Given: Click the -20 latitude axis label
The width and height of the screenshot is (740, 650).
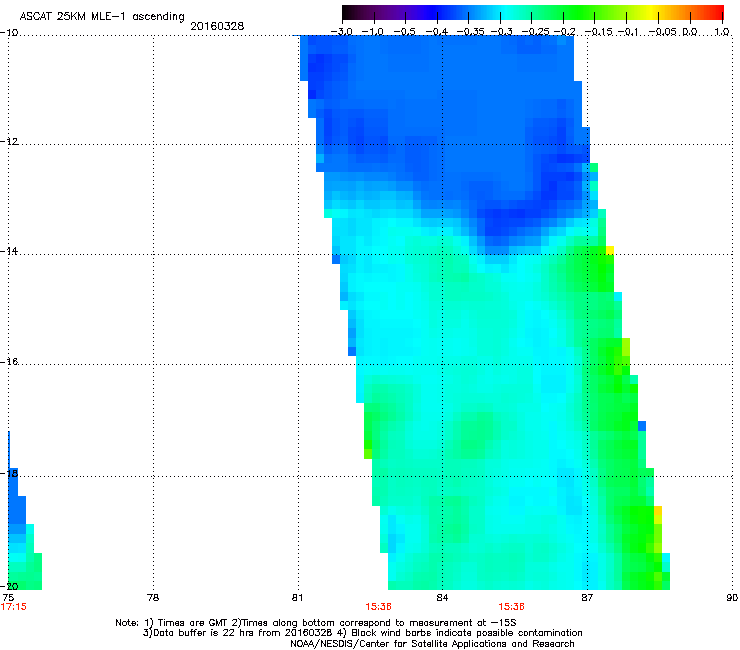Looking at the screenshot, I should [9, 586].
